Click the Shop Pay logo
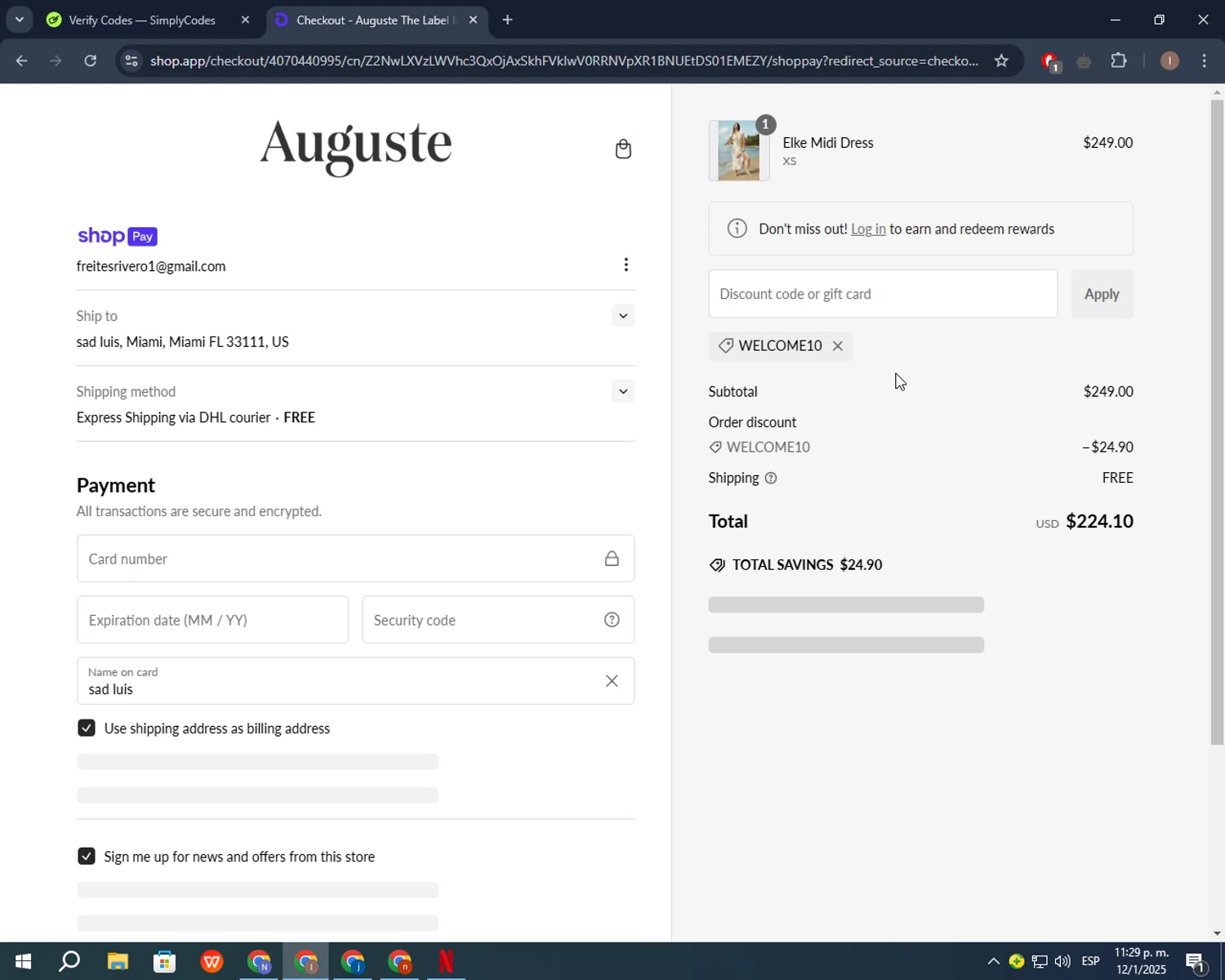 coord(117,236)
